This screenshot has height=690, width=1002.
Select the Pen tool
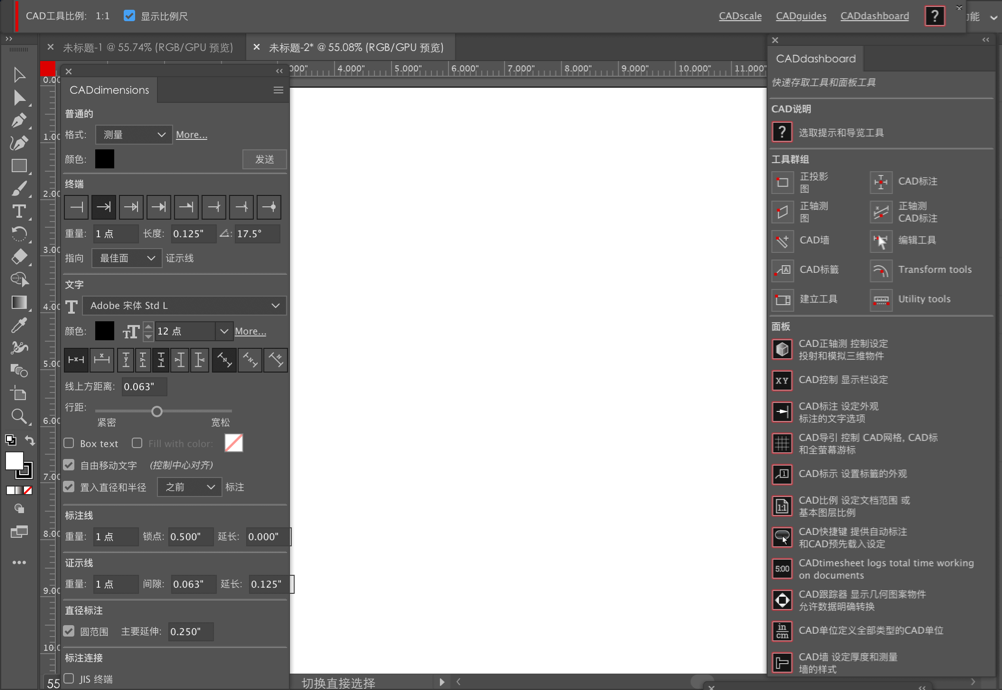[x=20, y=120]
